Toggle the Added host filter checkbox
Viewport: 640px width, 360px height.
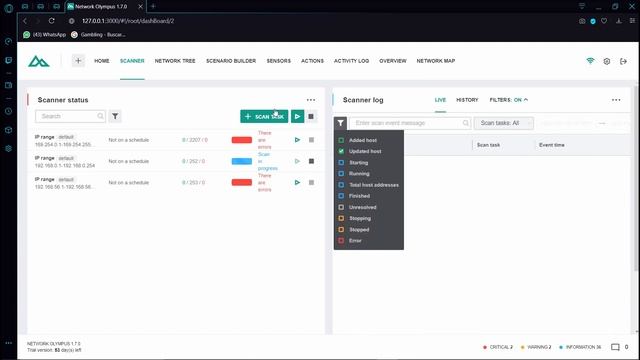(341, 140)
